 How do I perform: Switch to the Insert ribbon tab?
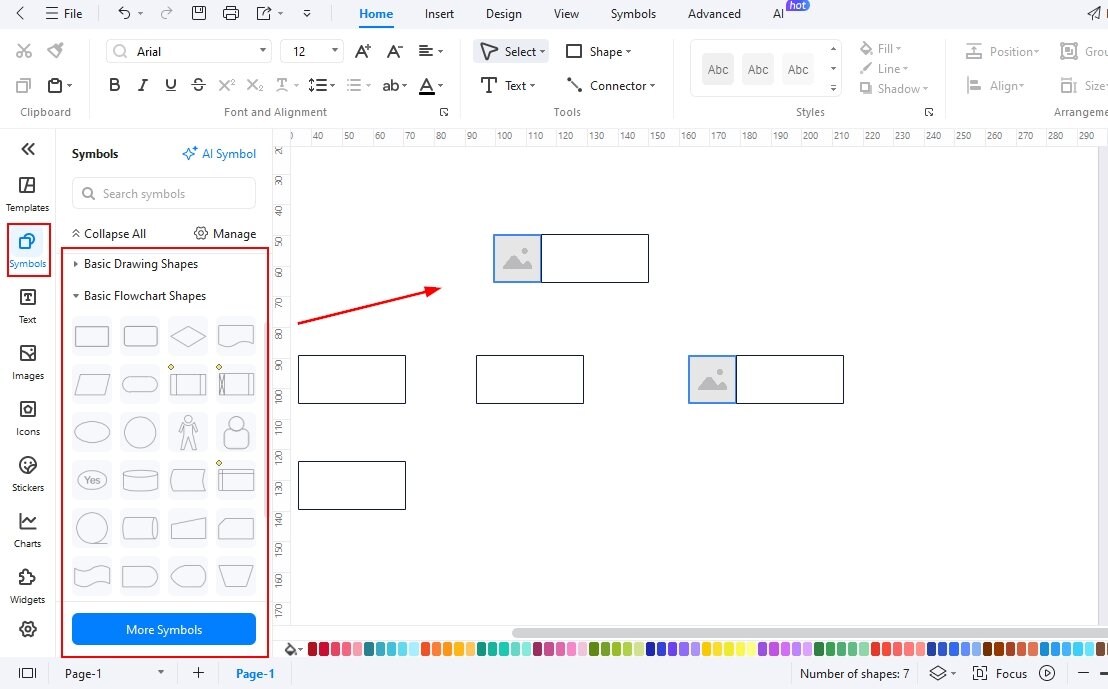439,14
